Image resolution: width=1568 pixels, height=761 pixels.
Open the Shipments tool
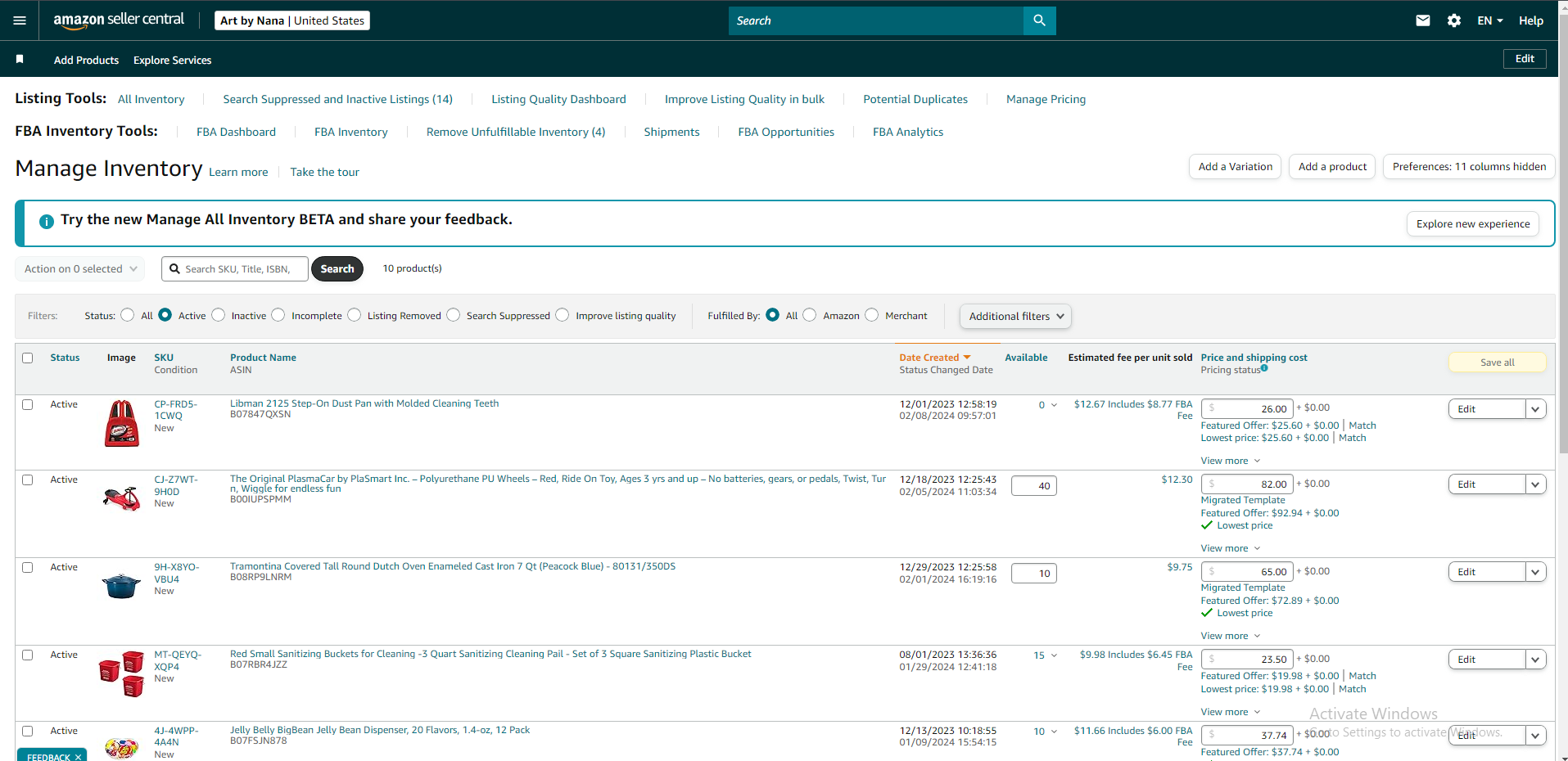point(671,132)
